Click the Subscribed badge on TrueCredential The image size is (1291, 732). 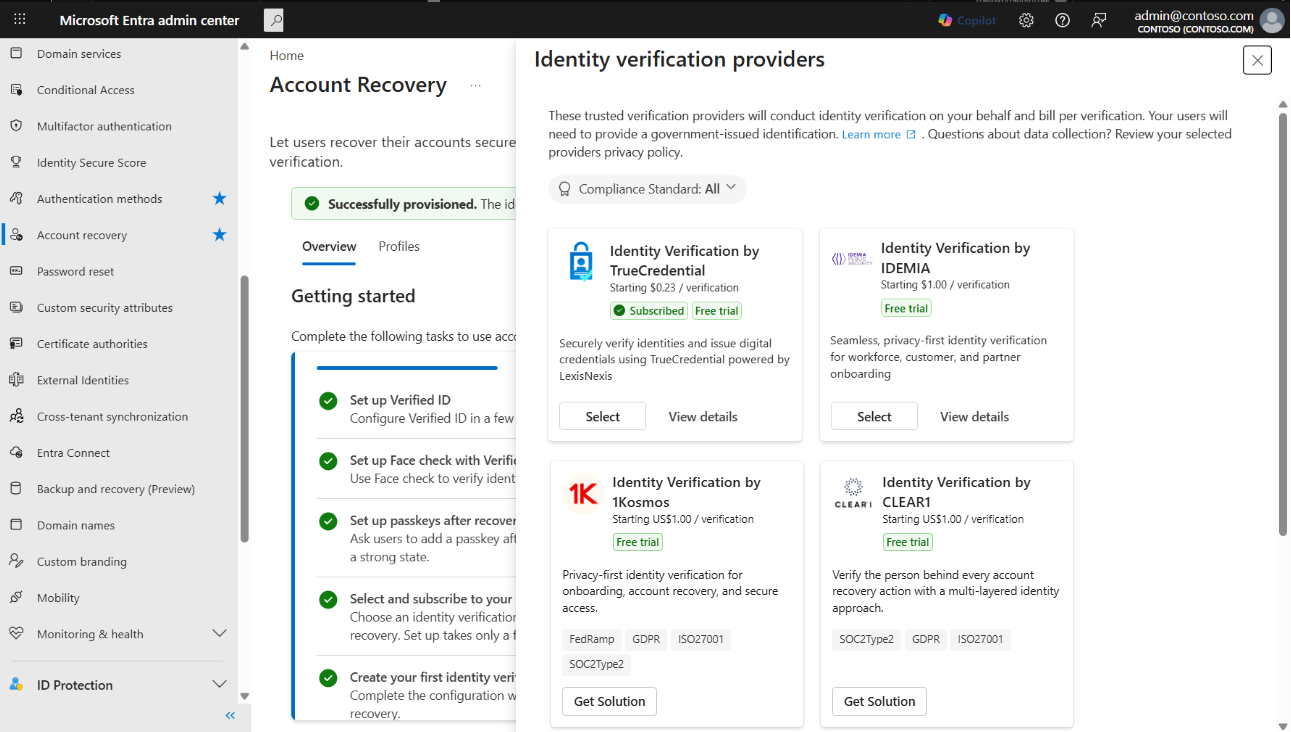[649, 311]
